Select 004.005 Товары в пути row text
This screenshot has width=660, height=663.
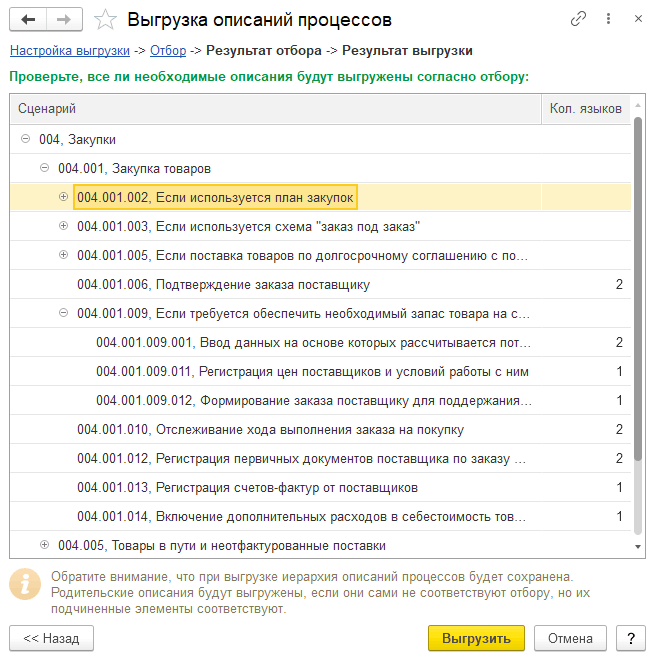coord(222,545)
